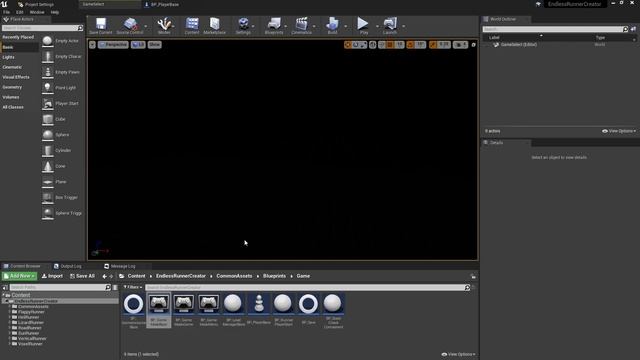This screenshot has height=360, width=640.
Task: Switch to the Output Log tab
Action: (68, 266)
